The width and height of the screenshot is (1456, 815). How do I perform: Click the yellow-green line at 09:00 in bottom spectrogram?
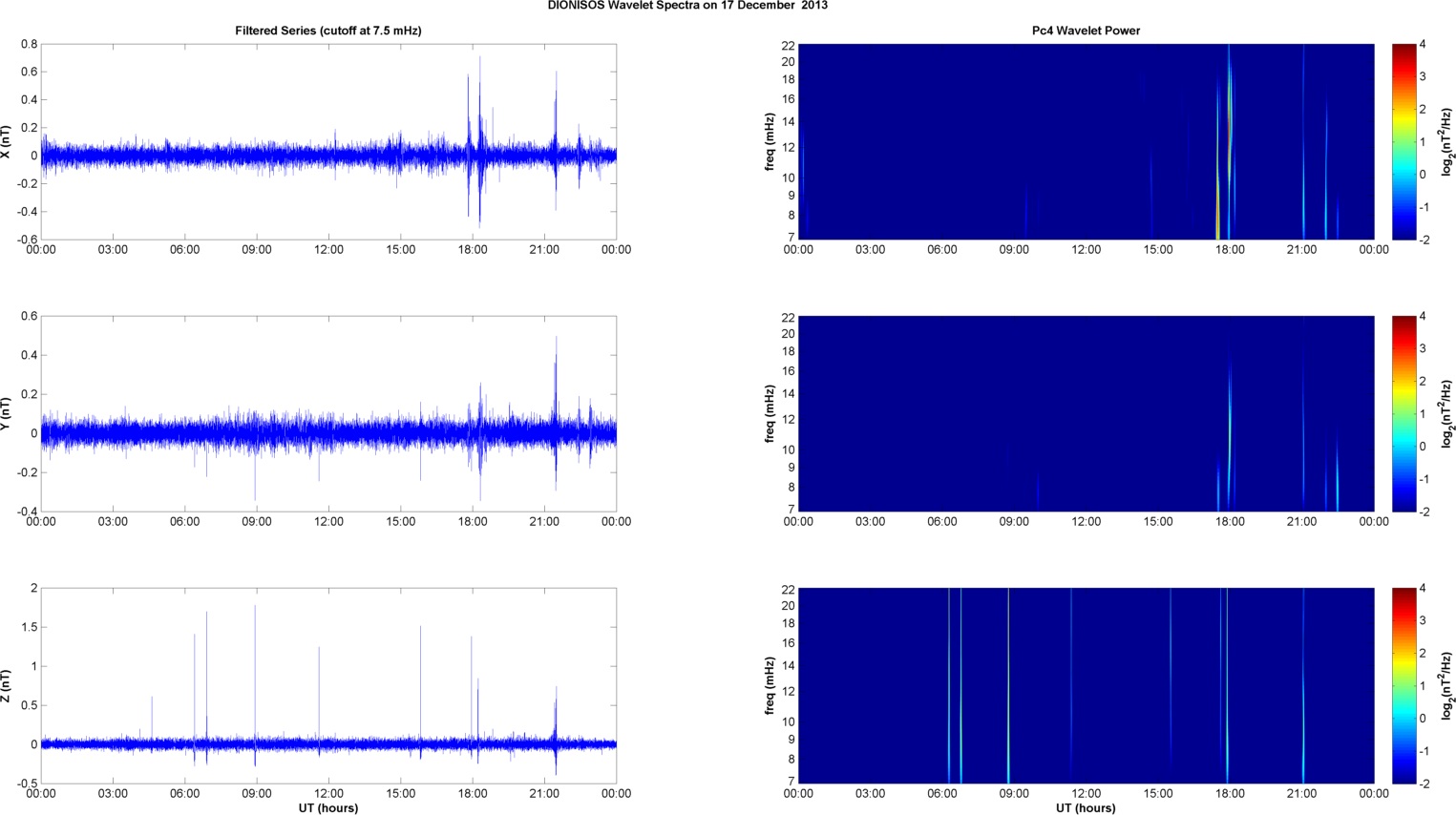click(x=1008, y=687)
